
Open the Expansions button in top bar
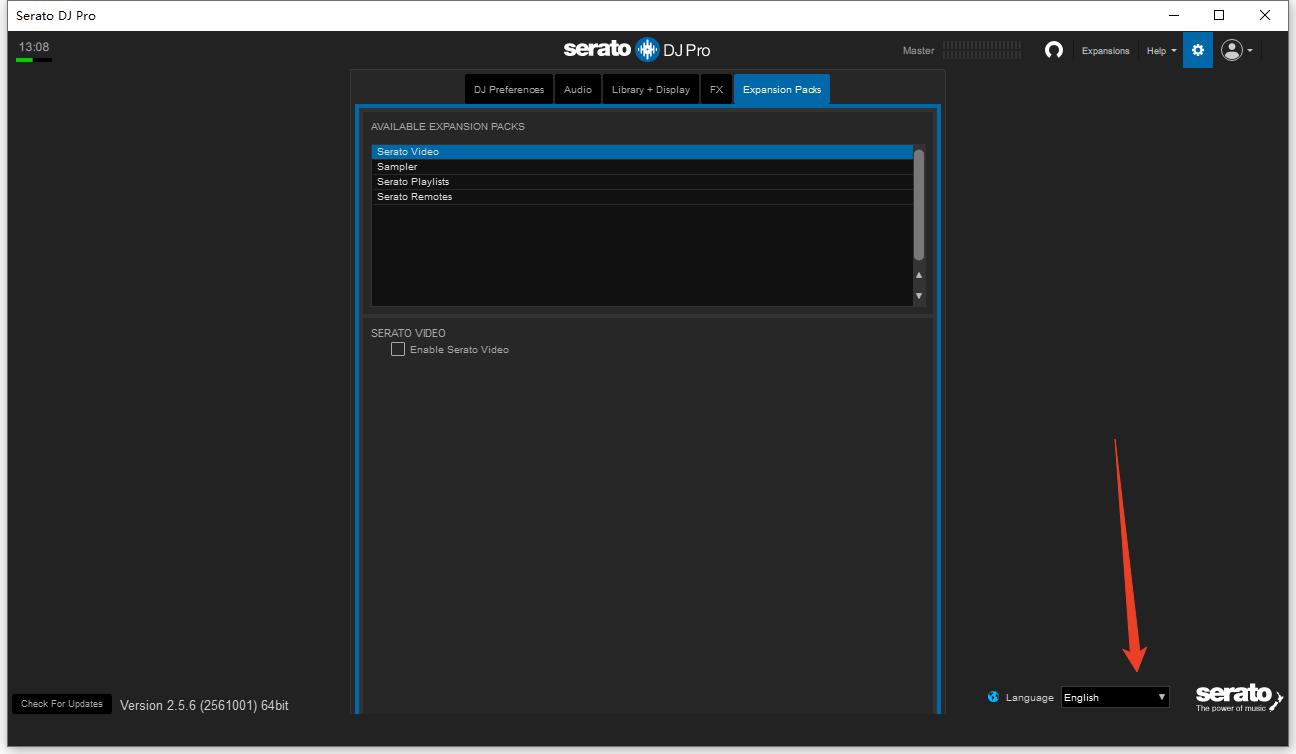click(x=1105, y=51)
